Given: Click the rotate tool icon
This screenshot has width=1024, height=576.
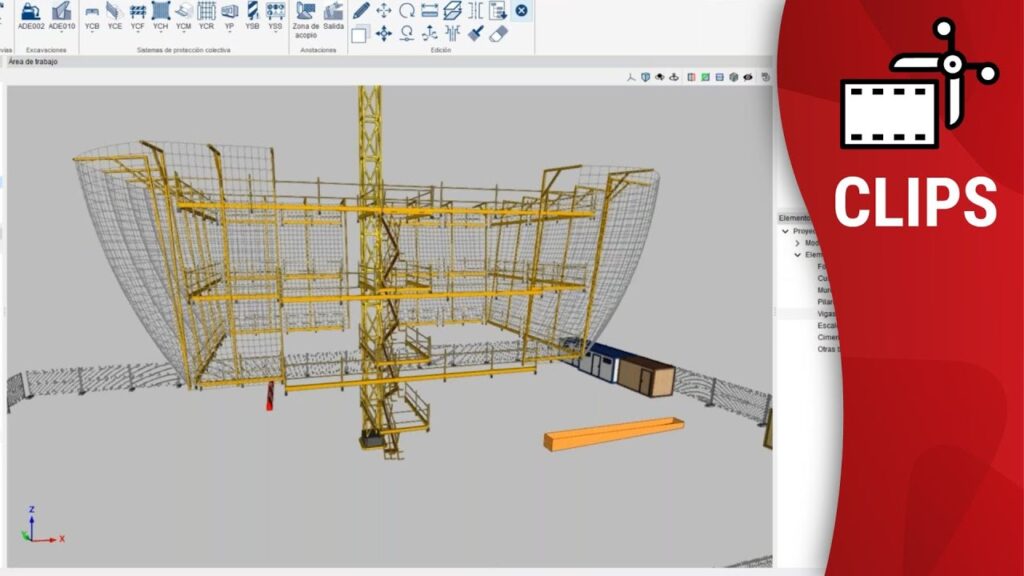Looking at the screenshot, I should point(407,11).
